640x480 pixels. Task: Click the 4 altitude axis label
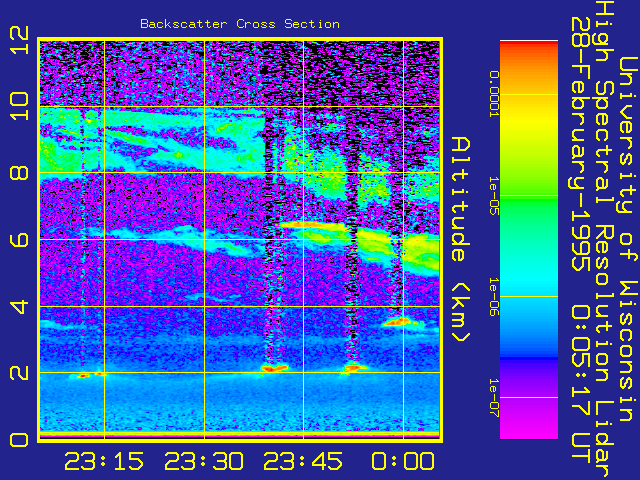[19, 306]
